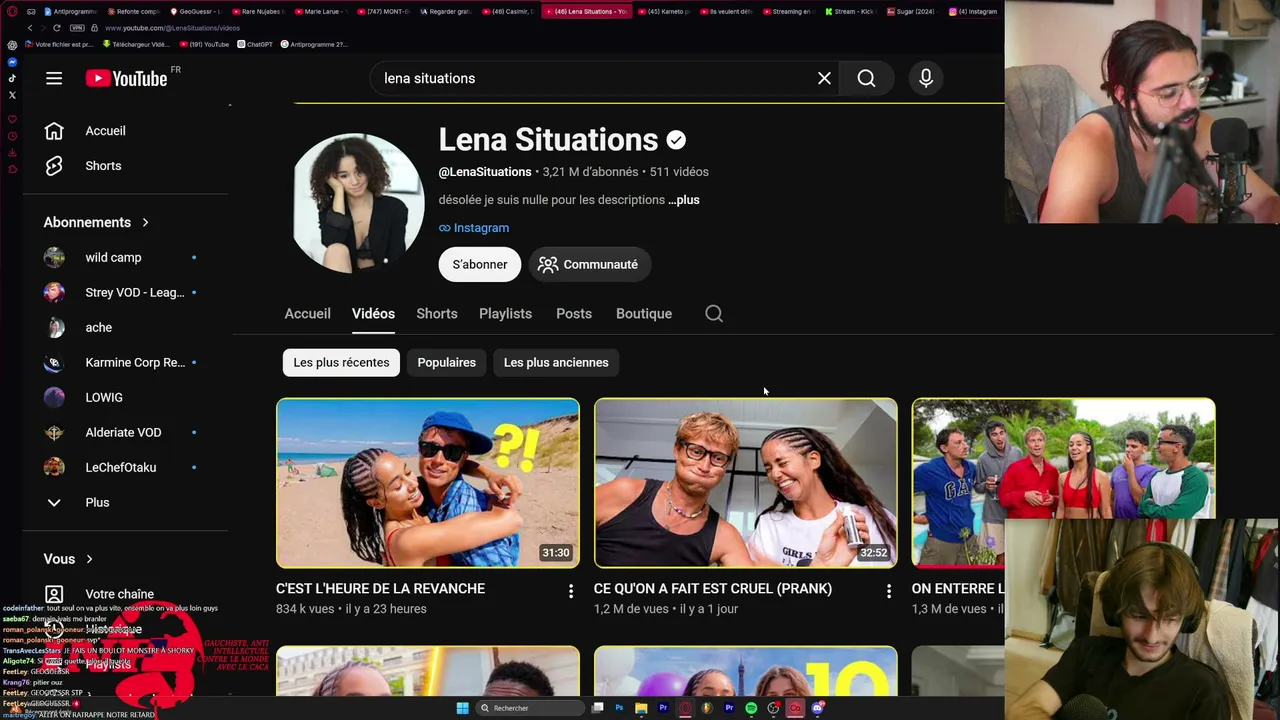This screenshot has height=720, width=1280.
Task: Switch to the channel Vidéos tab
Action: pos(373,314)
